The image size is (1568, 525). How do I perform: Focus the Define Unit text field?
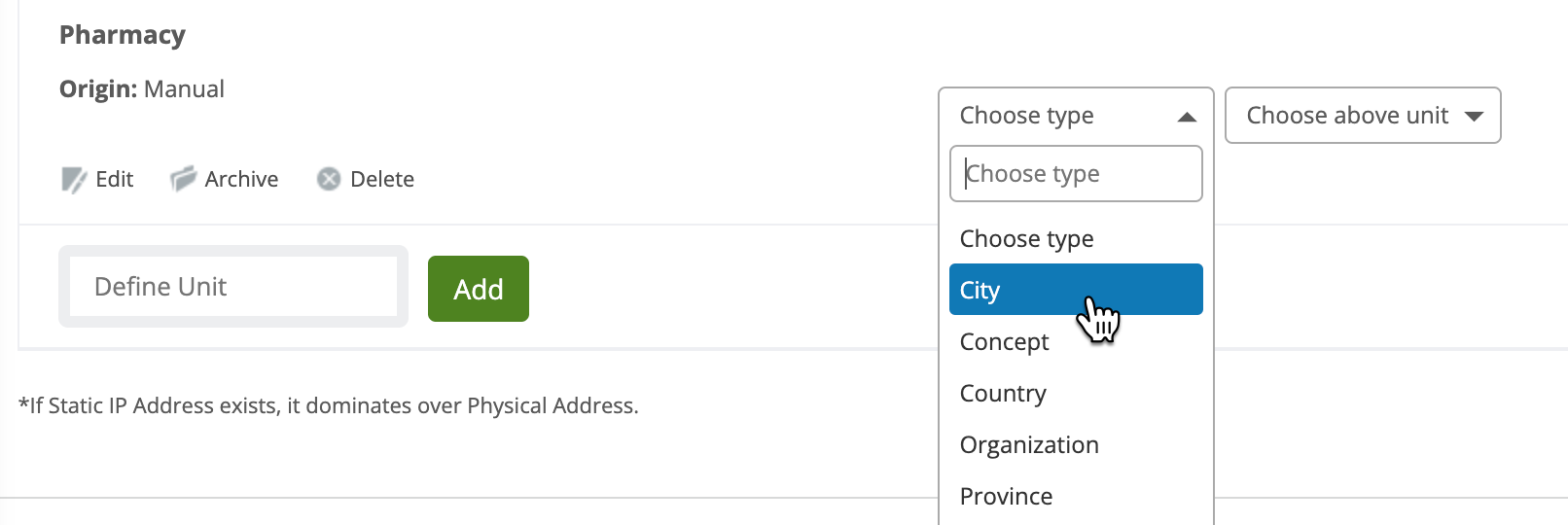click(x=233, y=287)
